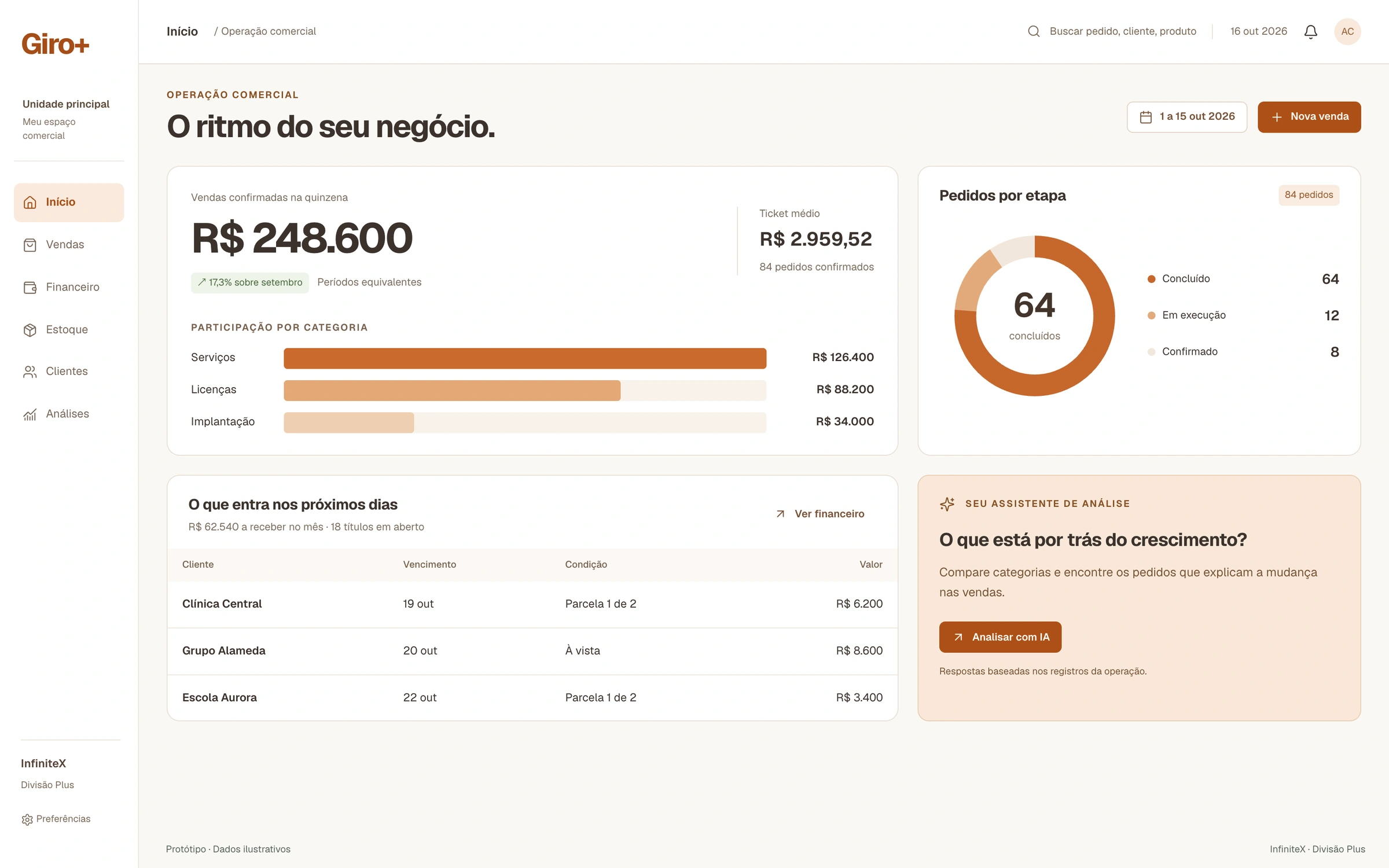Open notifications bell
This screenshot has width=1389, height=868.
pyautogui.click(x=1311, y=31)
